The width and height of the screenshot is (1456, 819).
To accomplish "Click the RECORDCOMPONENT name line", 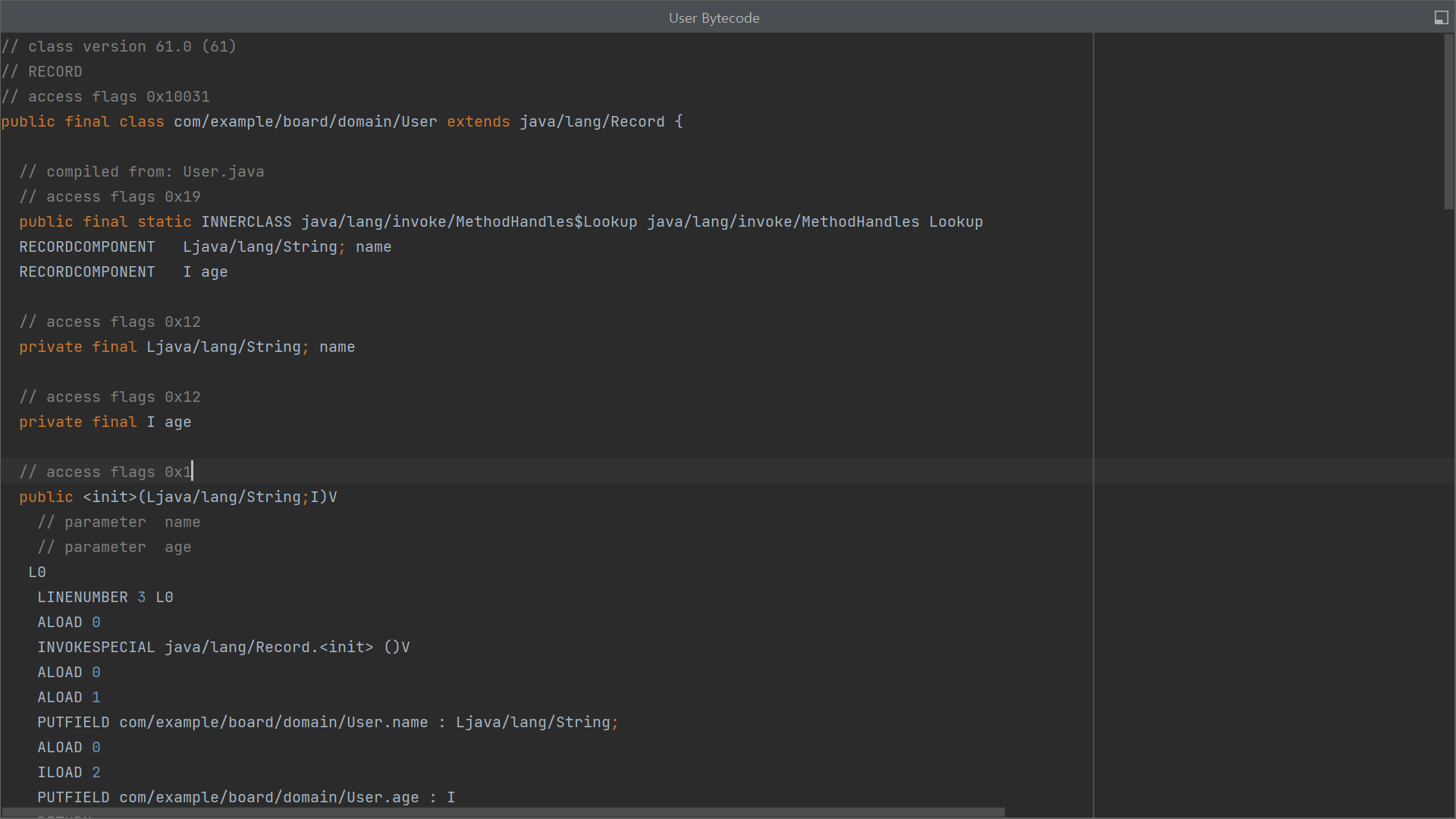I will point(205,246).
